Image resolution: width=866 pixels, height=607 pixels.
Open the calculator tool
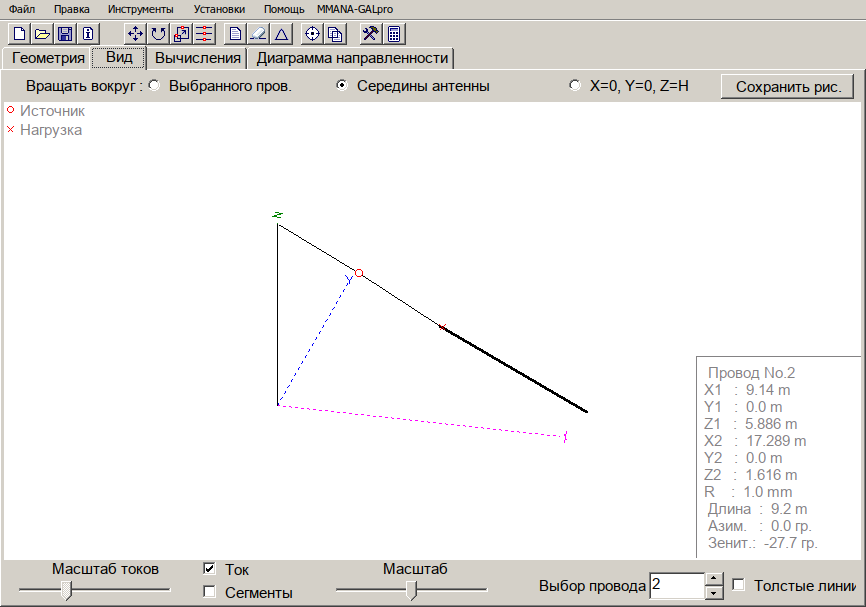click(x=393, y=33)
